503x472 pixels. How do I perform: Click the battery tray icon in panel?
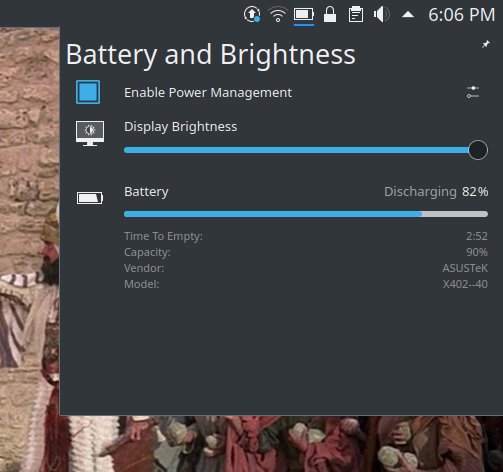click(304, 15)
